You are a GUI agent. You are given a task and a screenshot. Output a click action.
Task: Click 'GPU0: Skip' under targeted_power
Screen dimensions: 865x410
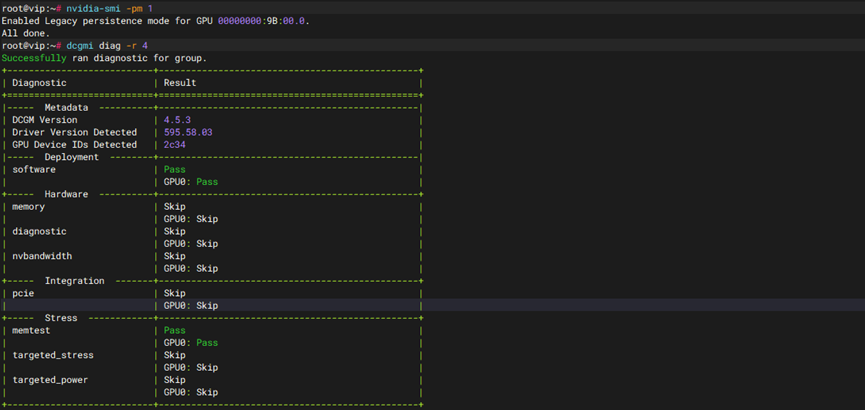191,392
